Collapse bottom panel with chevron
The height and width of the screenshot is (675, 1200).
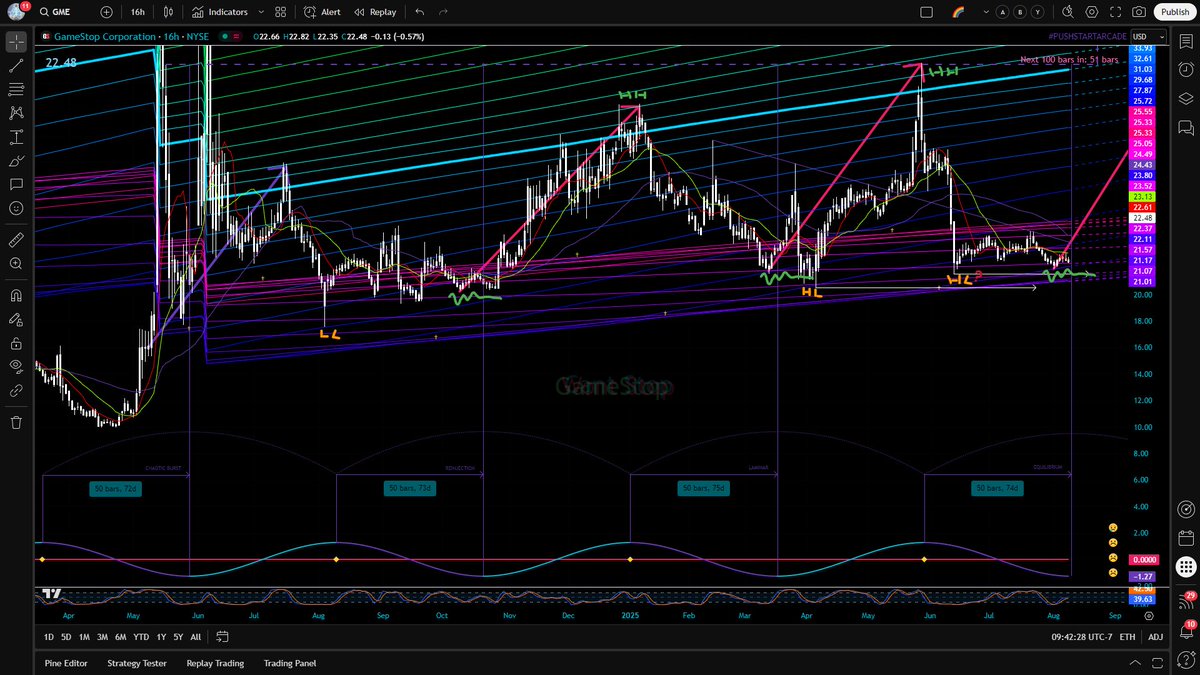pos(1134,663)
